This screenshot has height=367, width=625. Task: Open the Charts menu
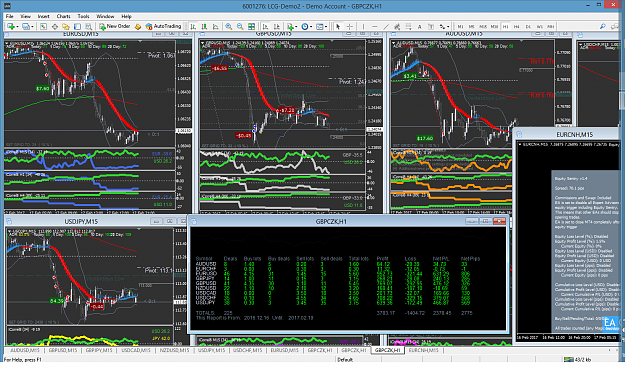coord(63,16)
